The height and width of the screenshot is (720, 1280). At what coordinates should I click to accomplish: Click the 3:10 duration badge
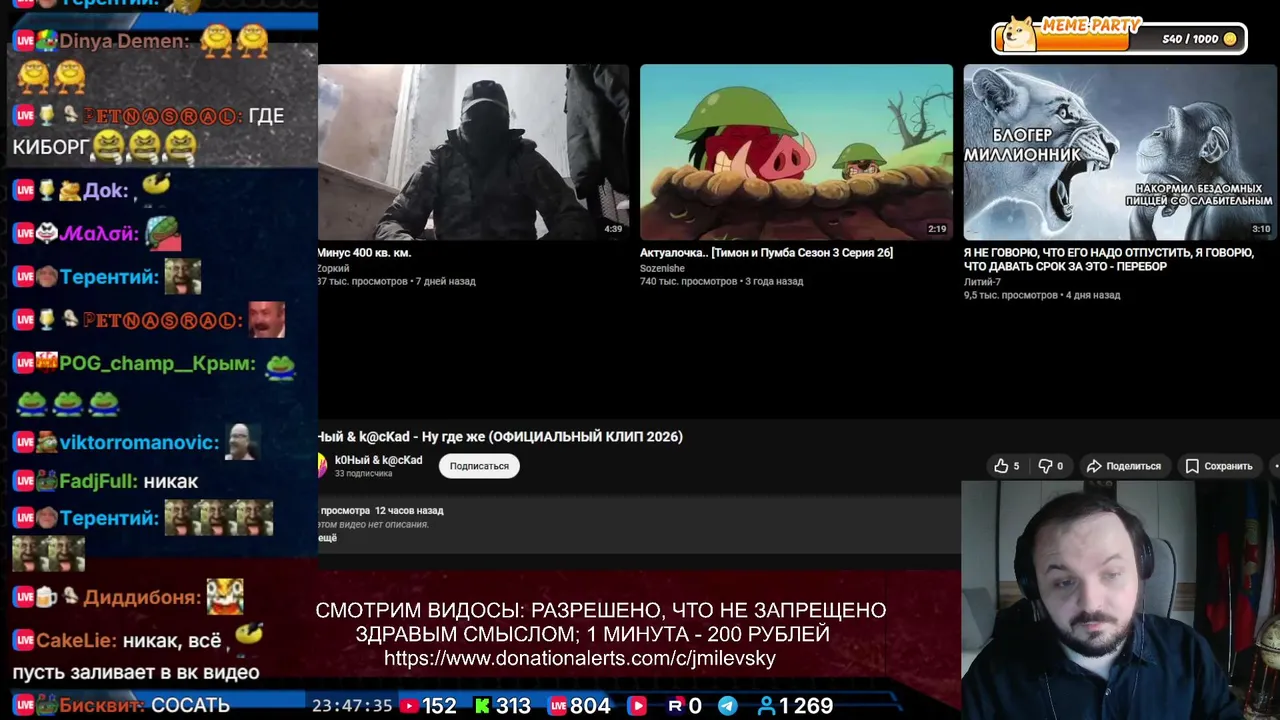point(1260,229)
